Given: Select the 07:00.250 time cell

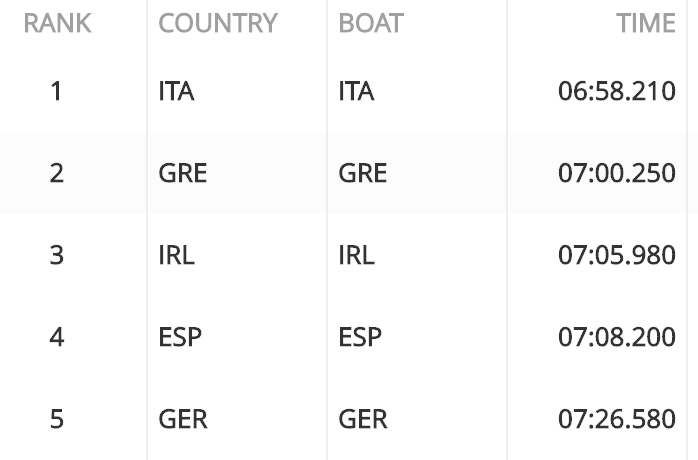Looking at the screenshot, I should 617,173.
